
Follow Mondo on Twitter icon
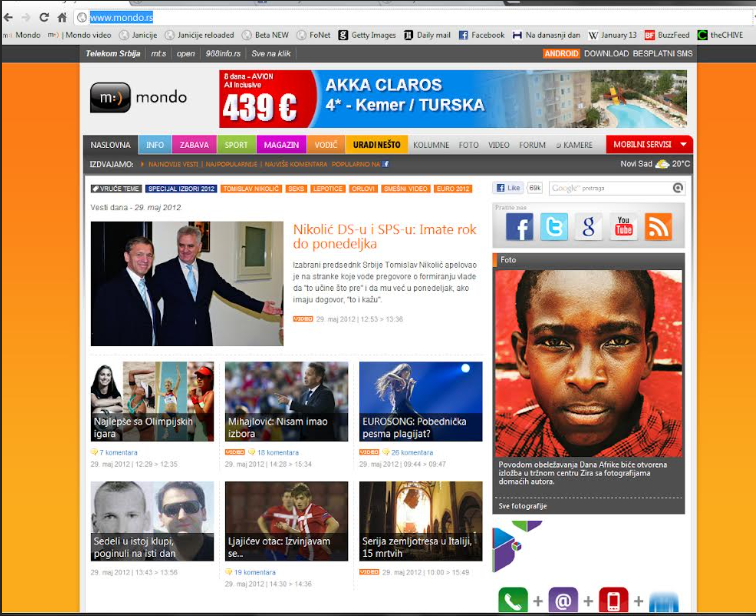554,227
